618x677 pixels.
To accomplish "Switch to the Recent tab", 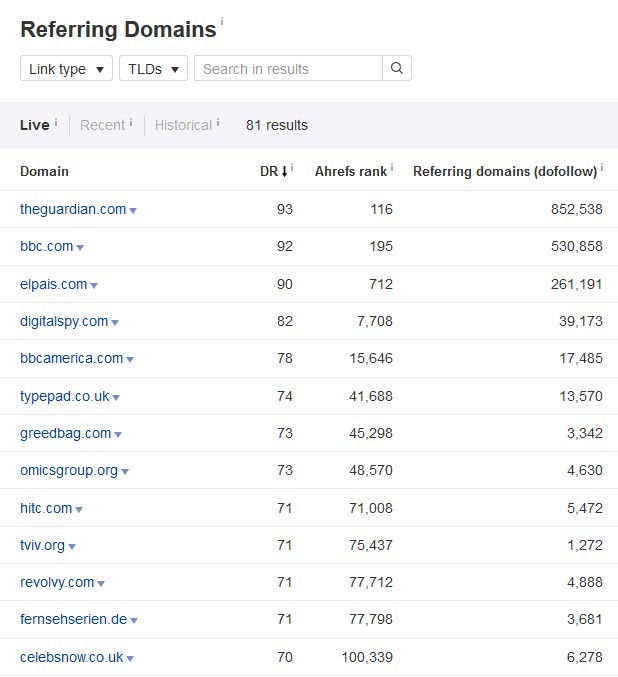I will pyautogui.click(x=102, y=125).
